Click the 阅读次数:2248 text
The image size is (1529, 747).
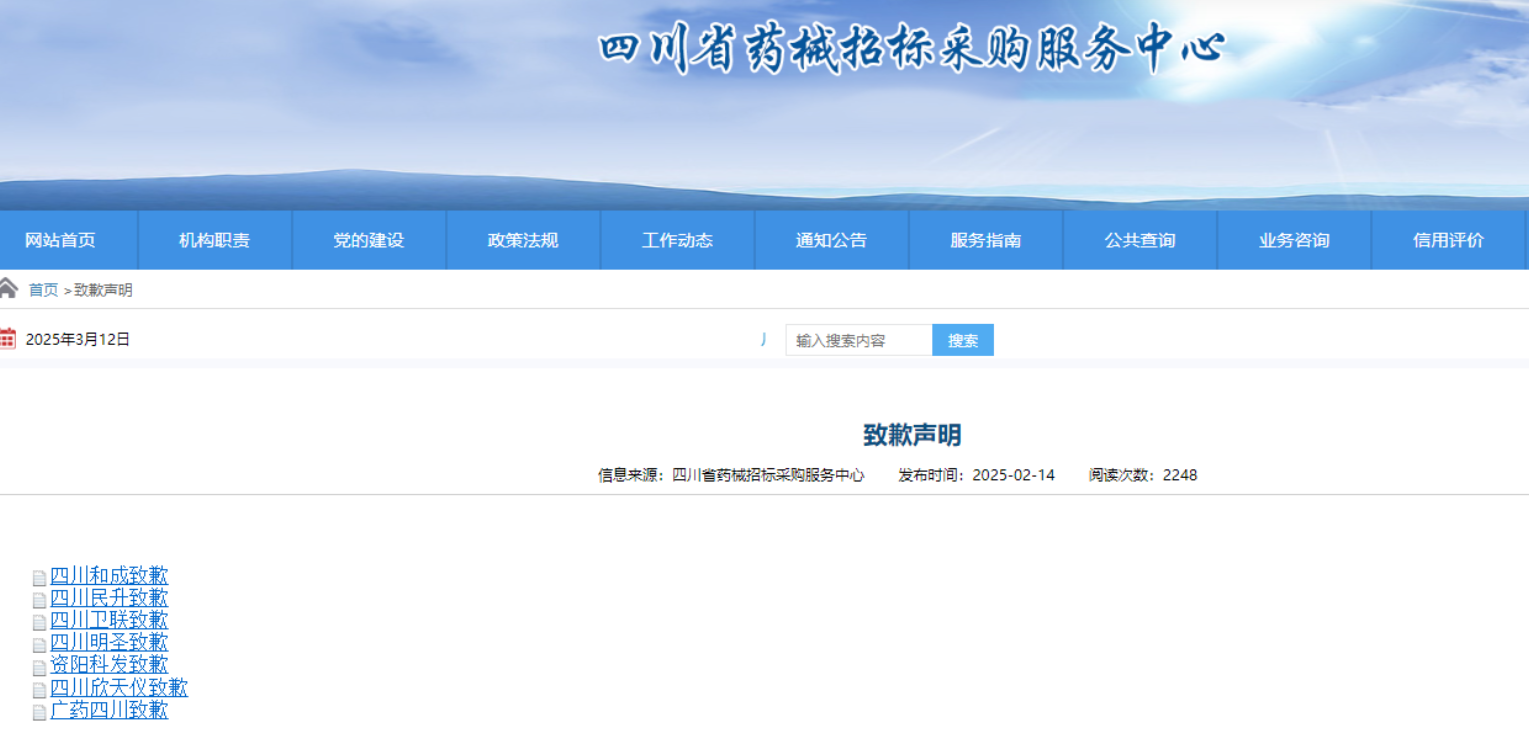1143,475
